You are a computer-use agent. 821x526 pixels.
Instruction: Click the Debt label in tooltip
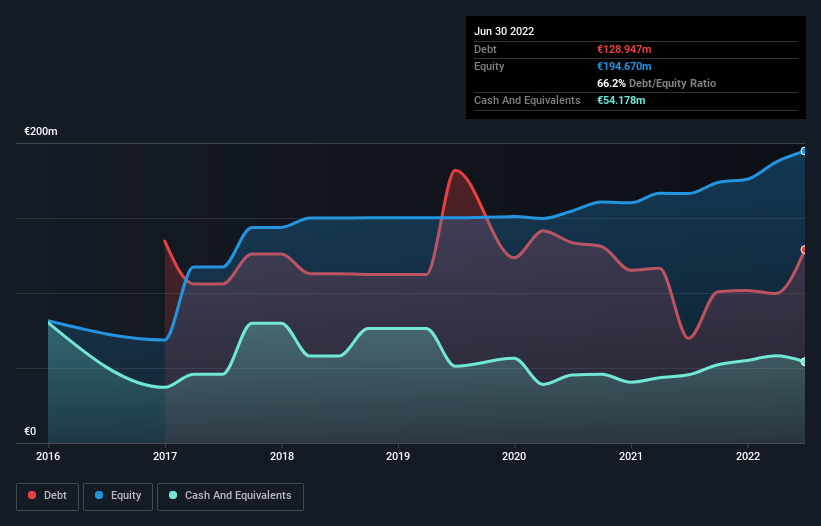click(485, 49)
